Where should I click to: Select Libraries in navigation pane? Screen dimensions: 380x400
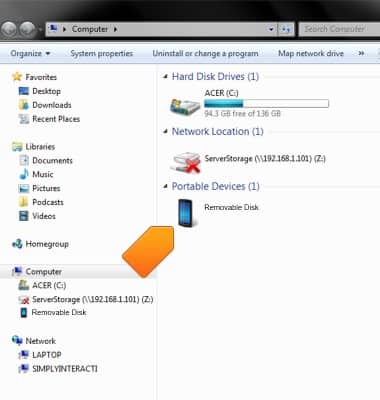(x=40, y=147)
